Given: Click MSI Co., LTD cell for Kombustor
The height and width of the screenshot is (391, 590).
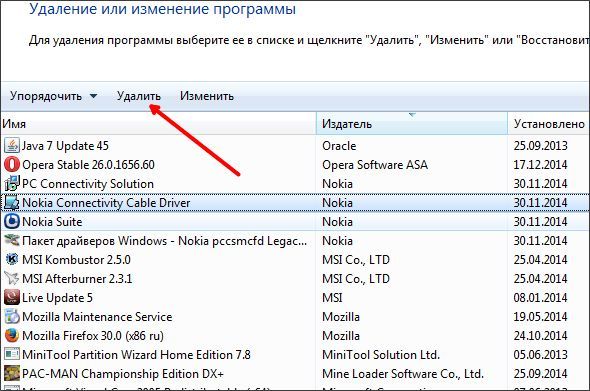Looking at the screenshot, I should [356, 260].
